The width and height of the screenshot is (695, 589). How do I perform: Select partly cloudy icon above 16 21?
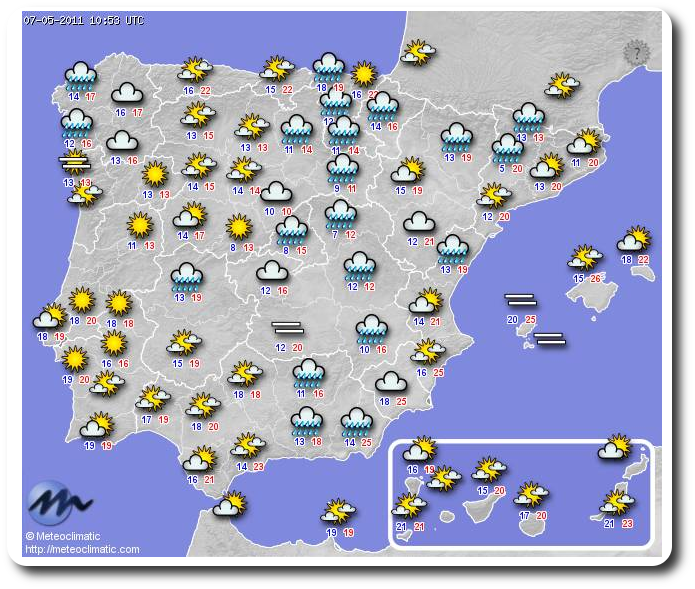point(200,460)
